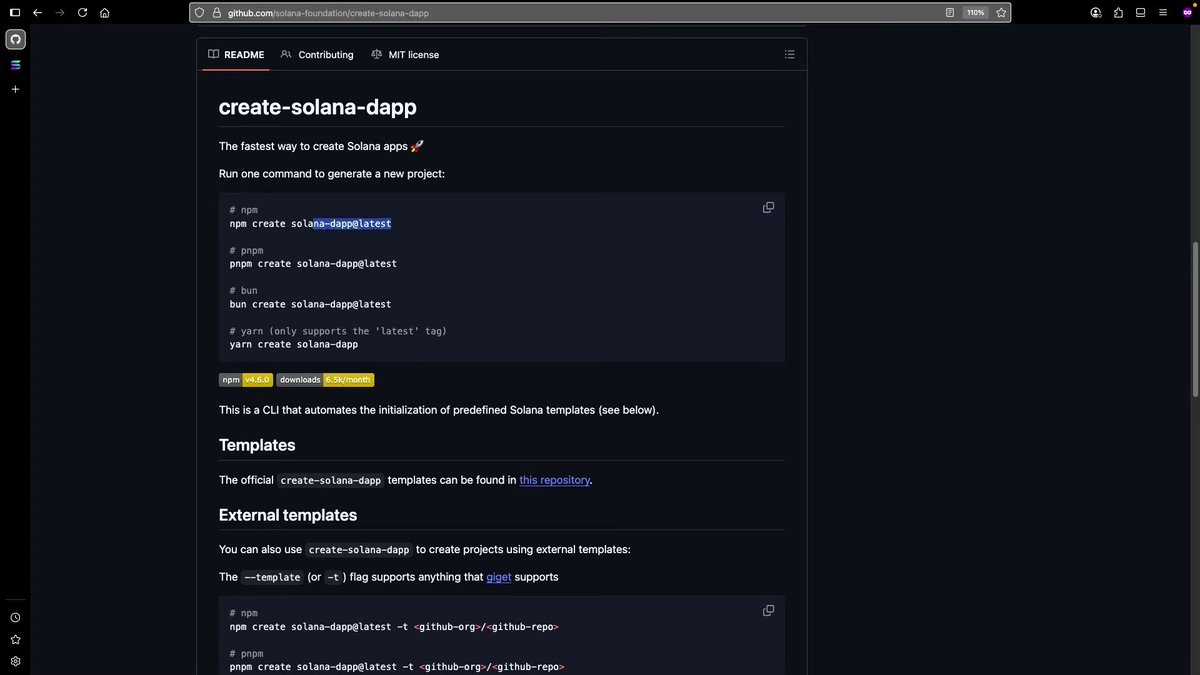Screen dimensions: 1200x675
Task: Open the MIT license tab
Action: (405, 55)
